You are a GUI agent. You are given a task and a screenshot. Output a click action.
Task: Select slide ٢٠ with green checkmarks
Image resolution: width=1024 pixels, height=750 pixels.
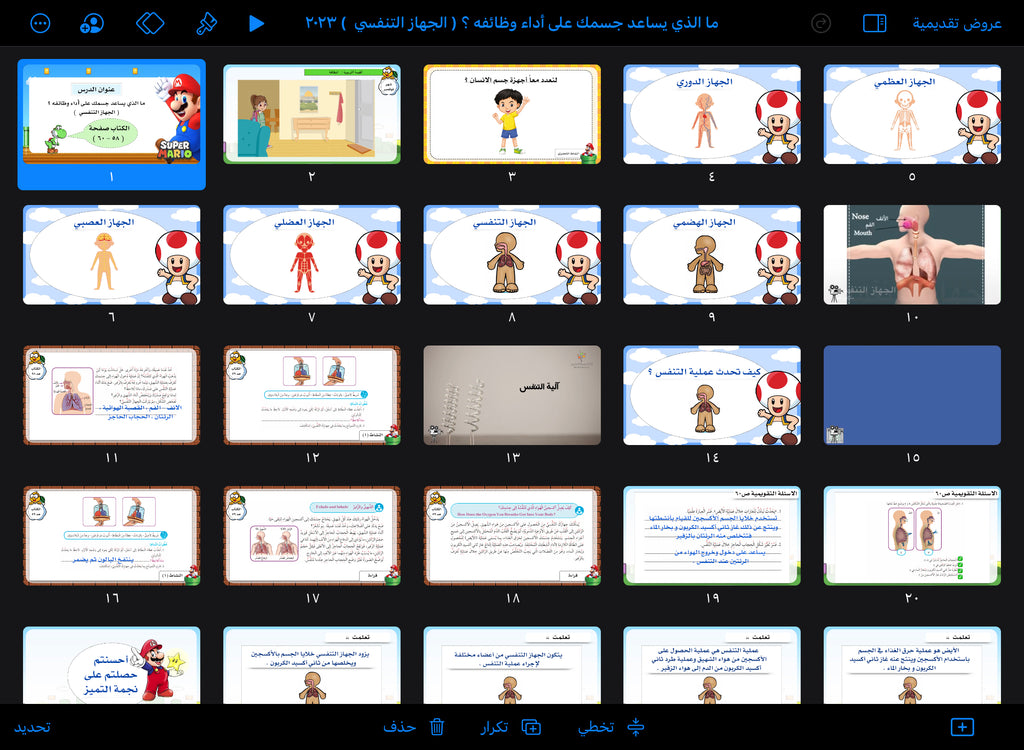(x=912, y=536)
